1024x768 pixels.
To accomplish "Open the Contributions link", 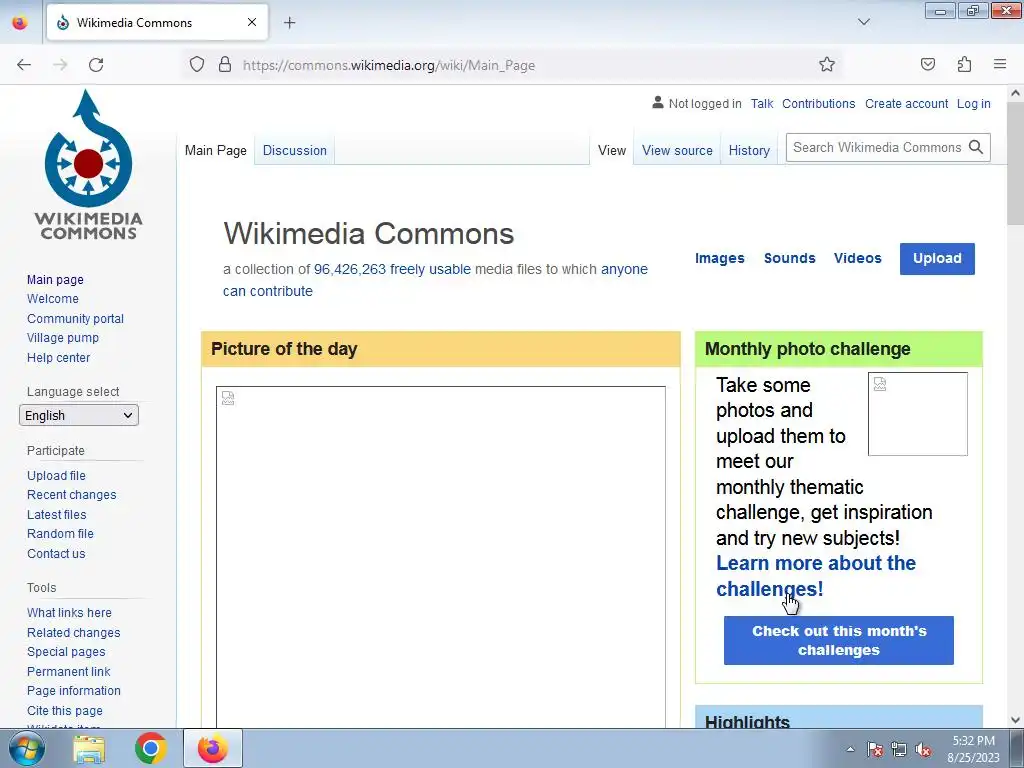I will pyautogui.click(x=818, y=104).
